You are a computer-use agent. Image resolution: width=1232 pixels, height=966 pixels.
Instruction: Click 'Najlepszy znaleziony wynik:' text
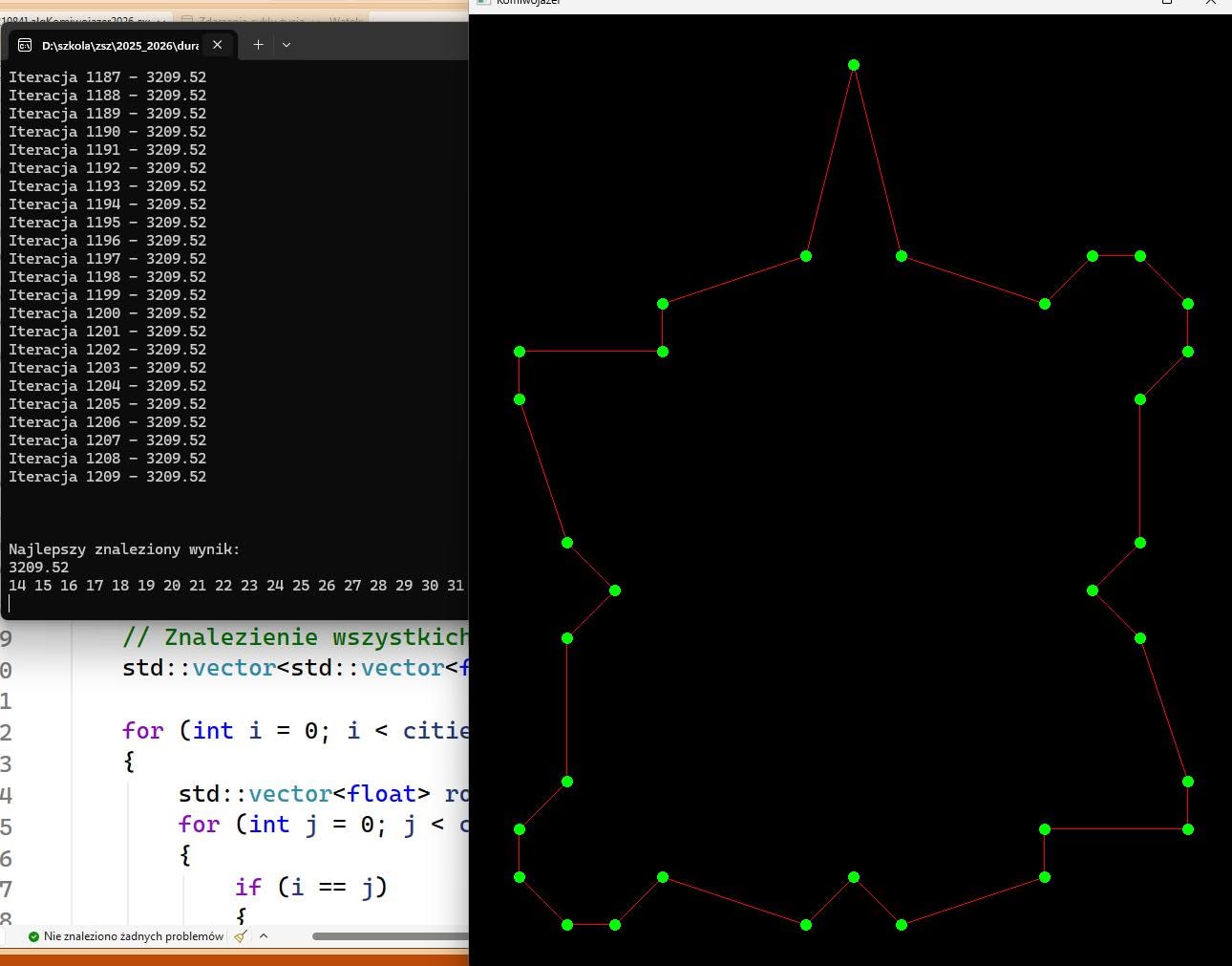point(124,549)
